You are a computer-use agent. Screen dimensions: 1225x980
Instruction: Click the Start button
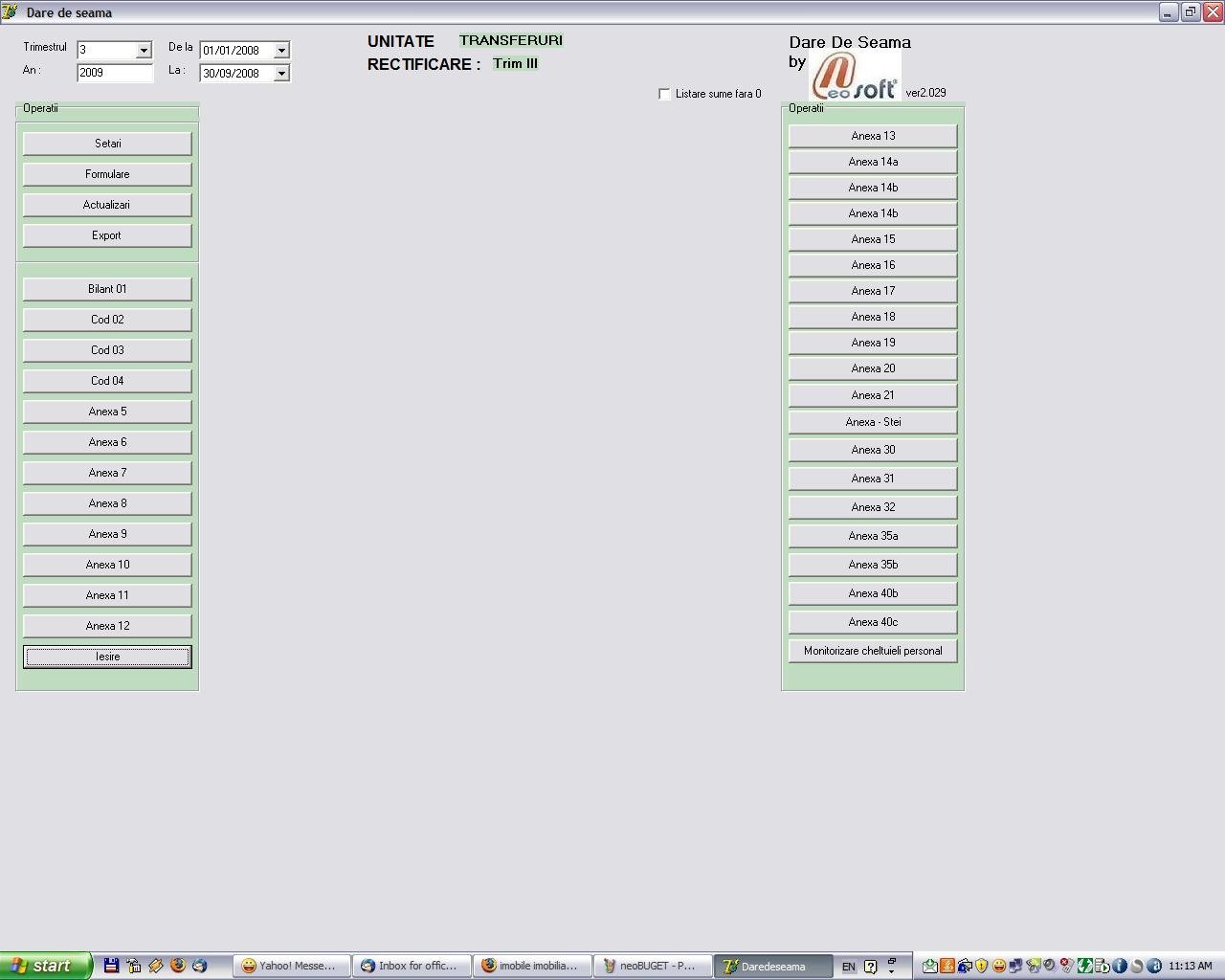tap(45, 966)
